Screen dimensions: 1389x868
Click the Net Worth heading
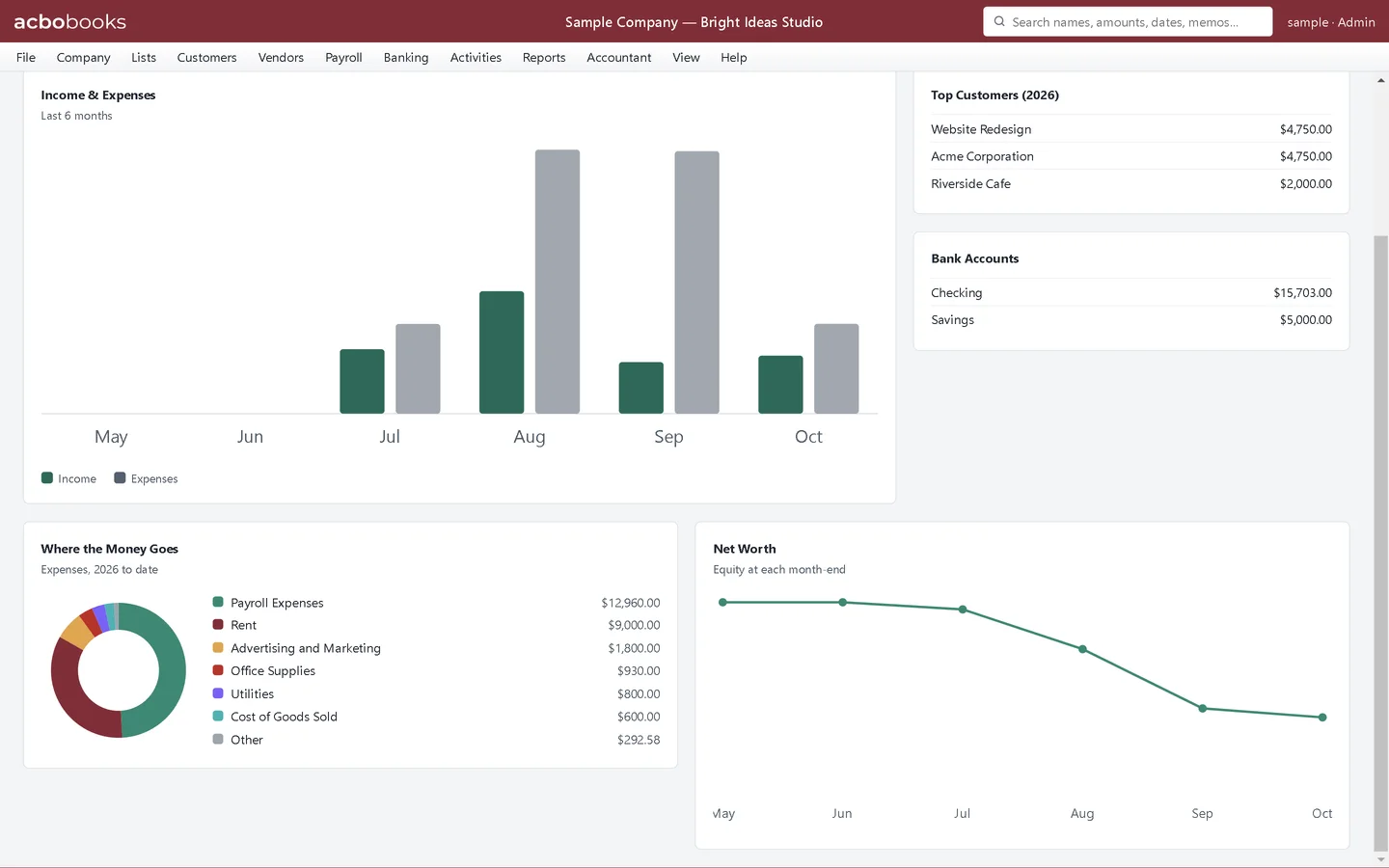coord(744,549)
